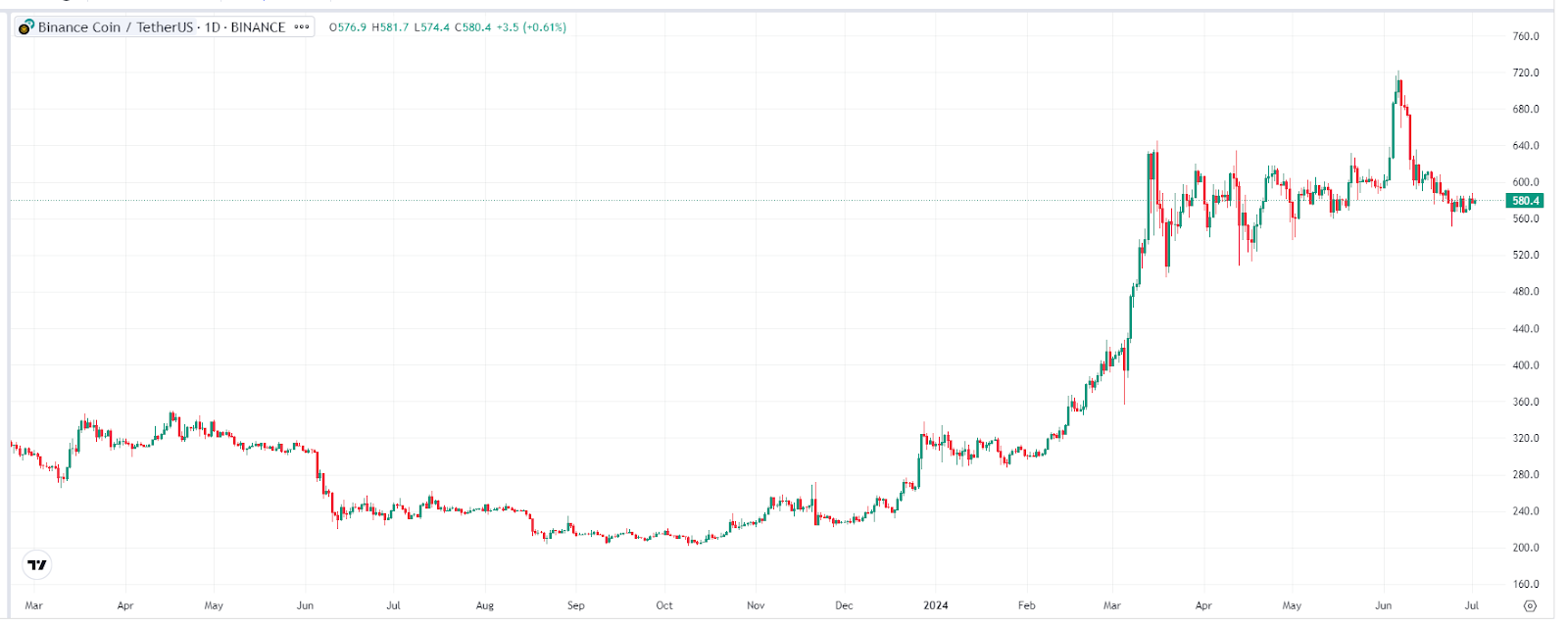Click the Dec label on time axis
This screenshot has width=1568, height=626.
pos(844,605)
